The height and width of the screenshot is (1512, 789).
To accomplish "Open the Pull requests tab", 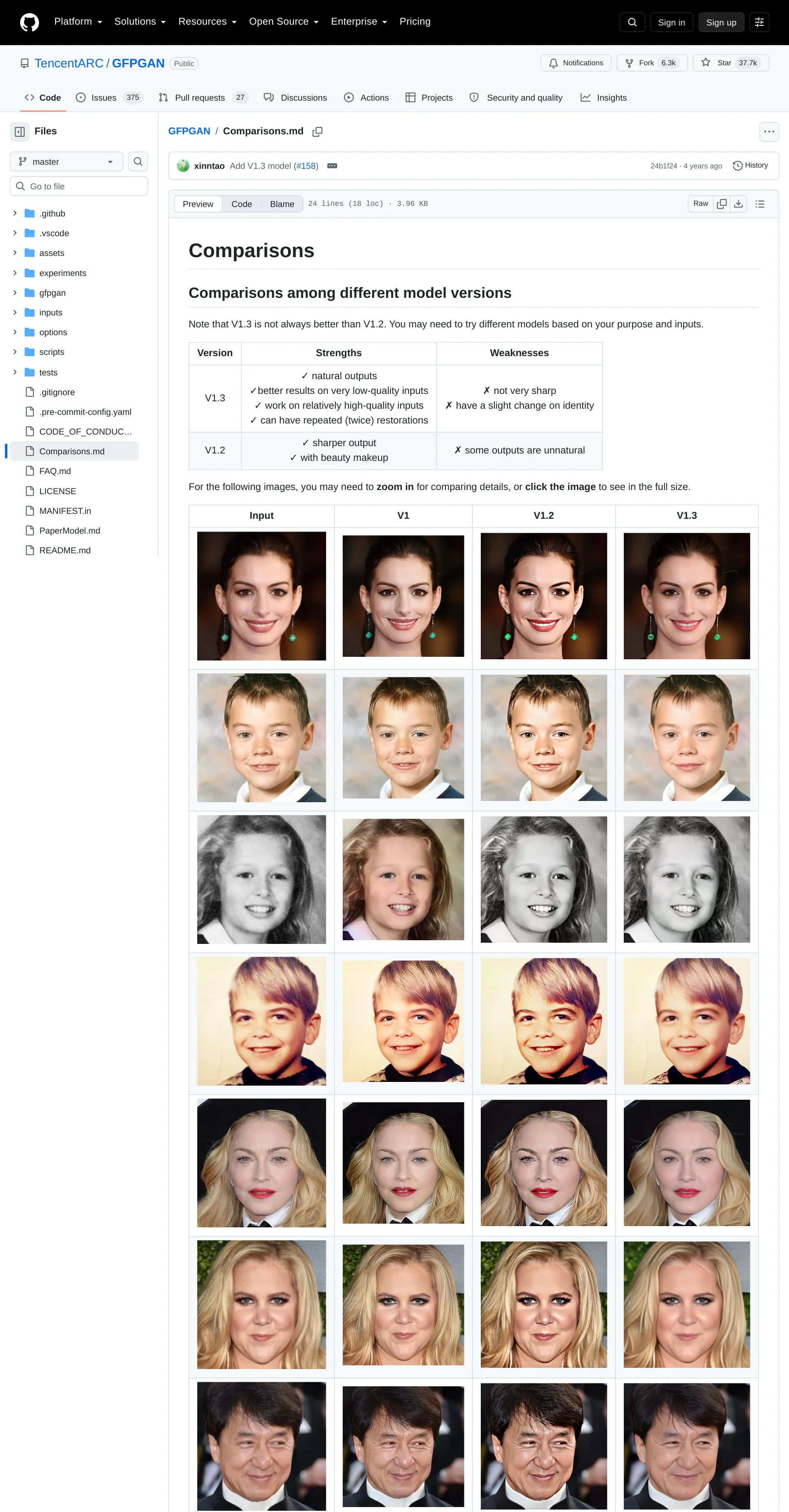I will click(203, 97).
